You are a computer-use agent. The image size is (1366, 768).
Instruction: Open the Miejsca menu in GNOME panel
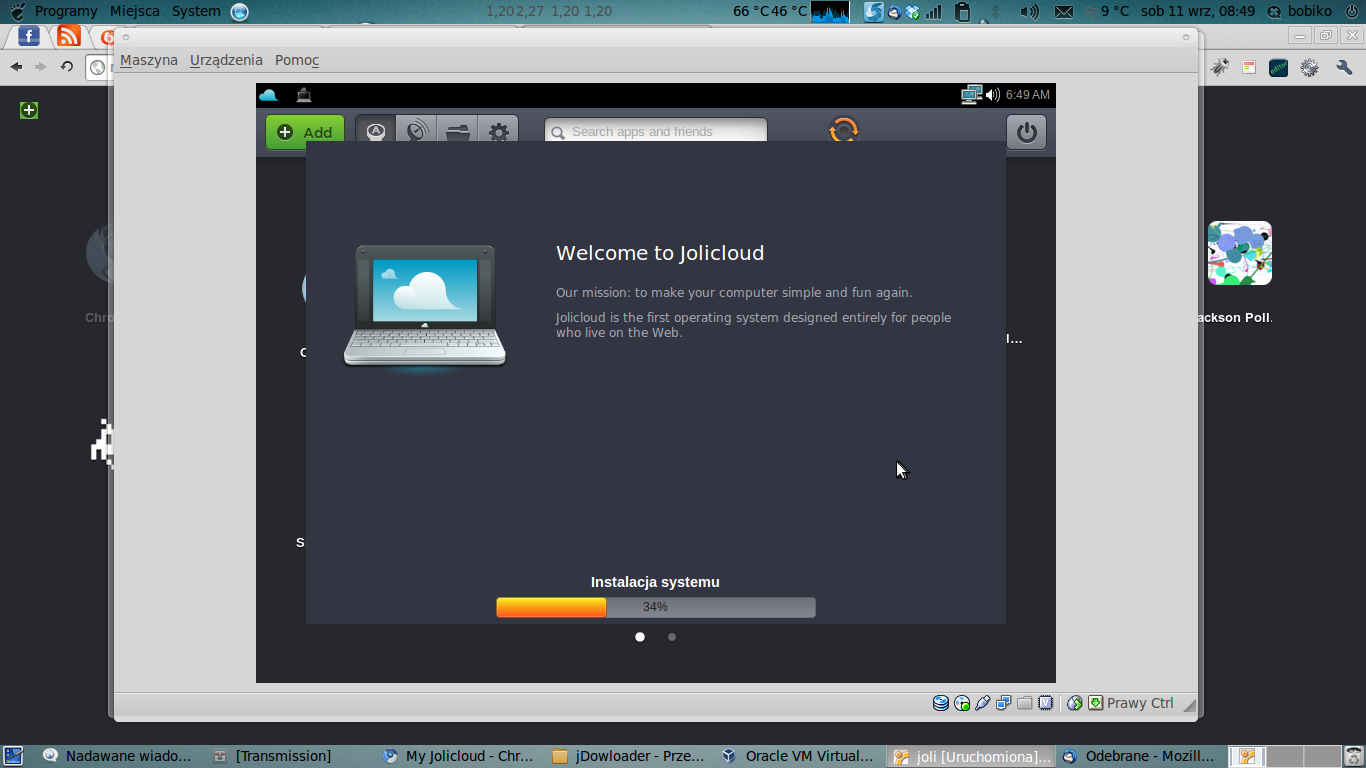point(135,11)
